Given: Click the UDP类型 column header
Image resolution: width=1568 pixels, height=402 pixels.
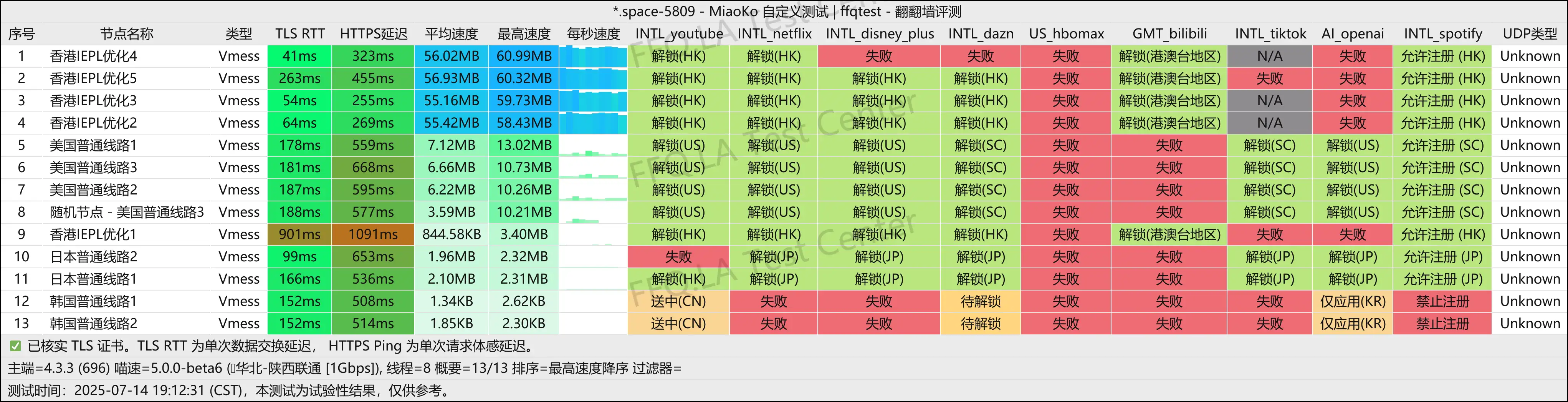Looking at the screenshot, I should (1530, 34).
